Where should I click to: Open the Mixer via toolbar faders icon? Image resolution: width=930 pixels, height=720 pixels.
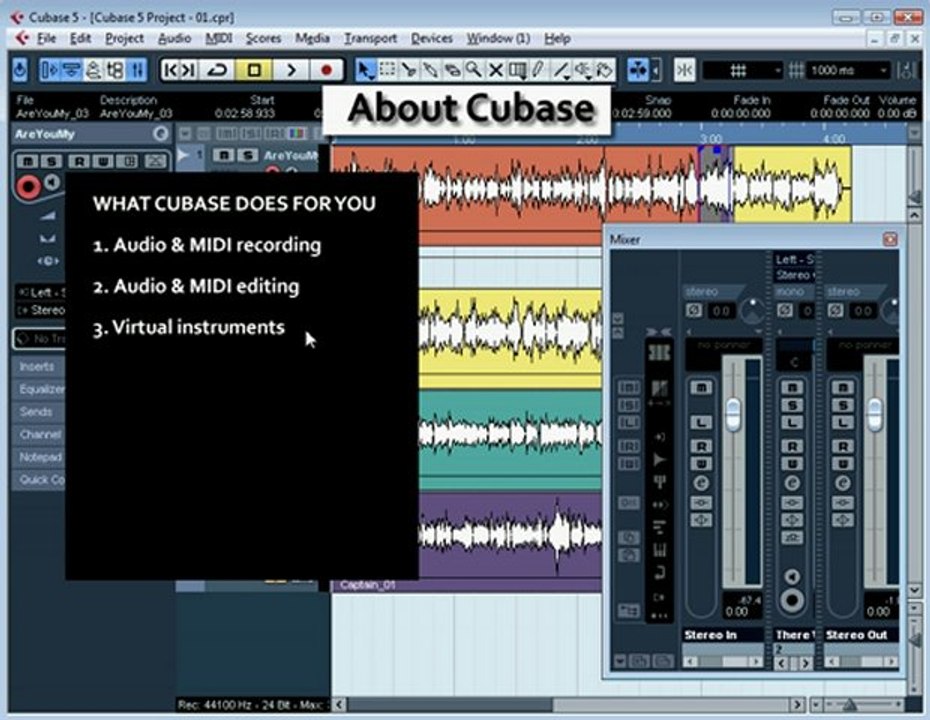point(137,70)
